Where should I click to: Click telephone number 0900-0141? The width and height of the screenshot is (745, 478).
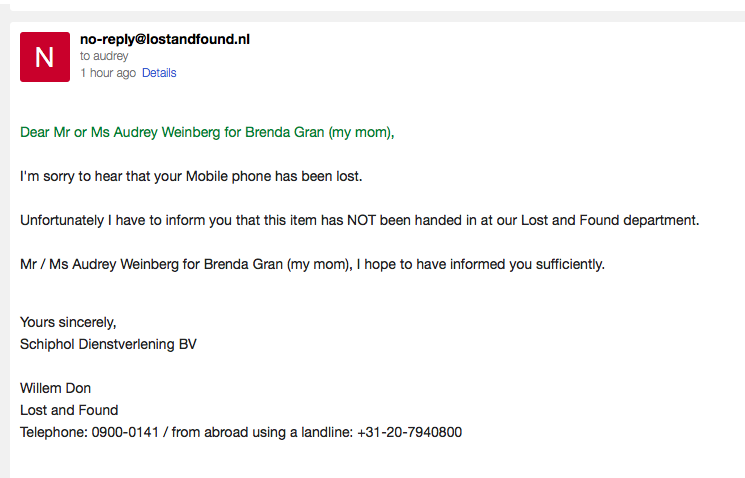click(125, 432)
